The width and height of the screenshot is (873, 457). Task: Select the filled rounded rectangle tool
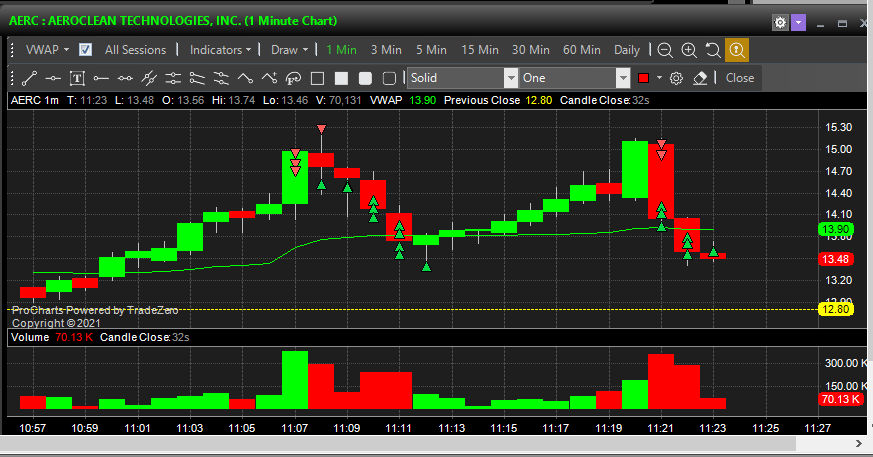365,78
